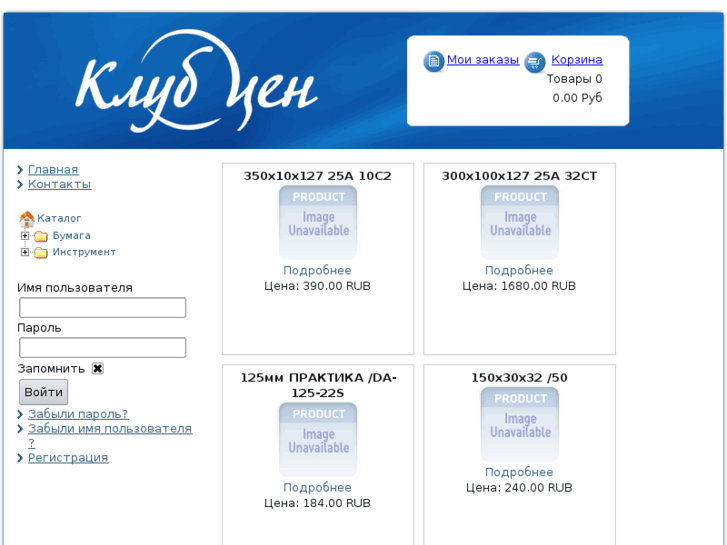Select the Инструмент category label
727x545 pixels.
(x=84, y=252)
